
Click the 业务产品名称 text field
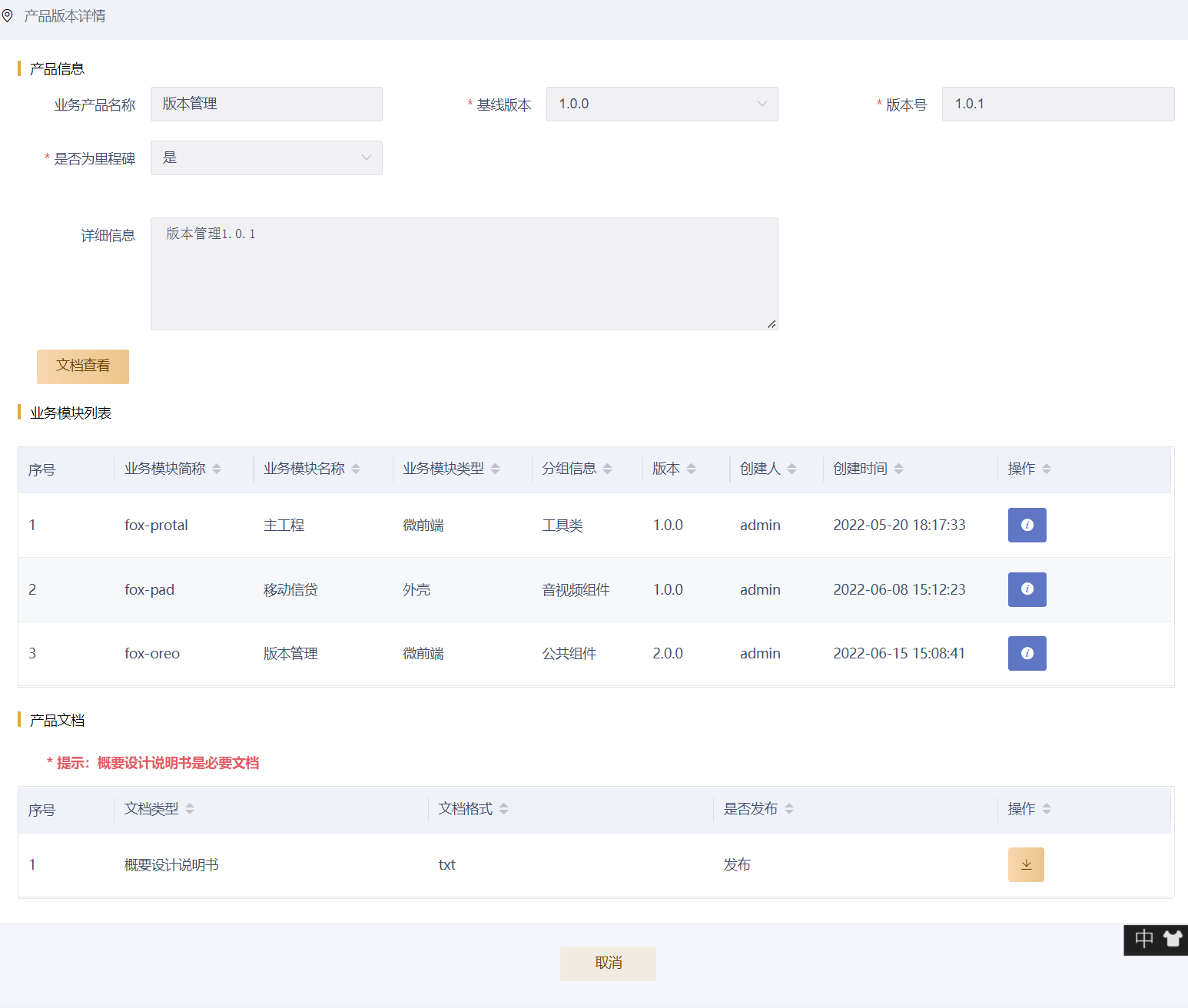266,104
